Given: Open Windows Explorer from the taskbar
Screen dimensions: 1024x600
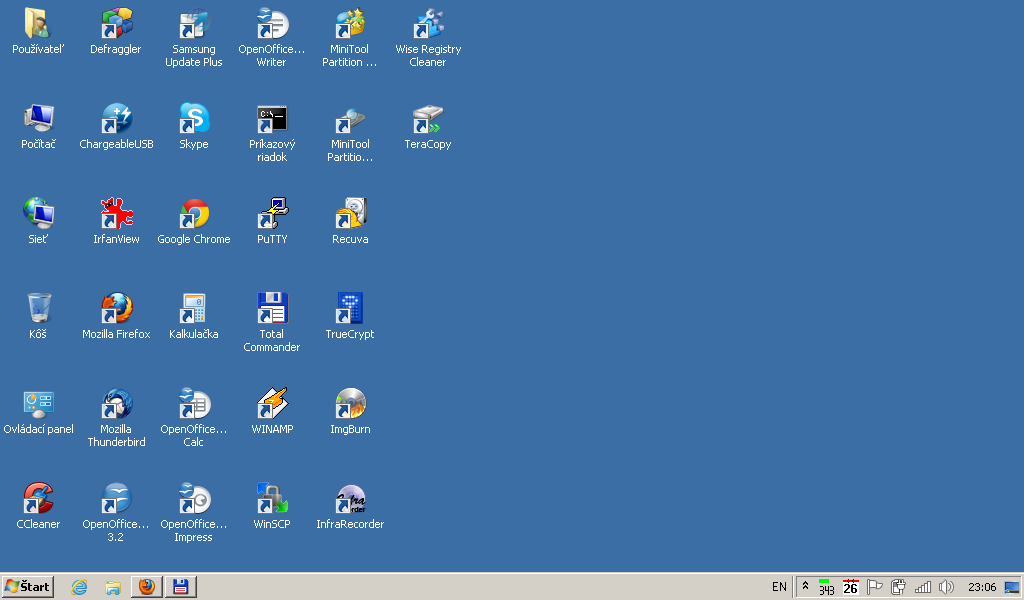Looking at the screenshot, I should coord(113,587).
